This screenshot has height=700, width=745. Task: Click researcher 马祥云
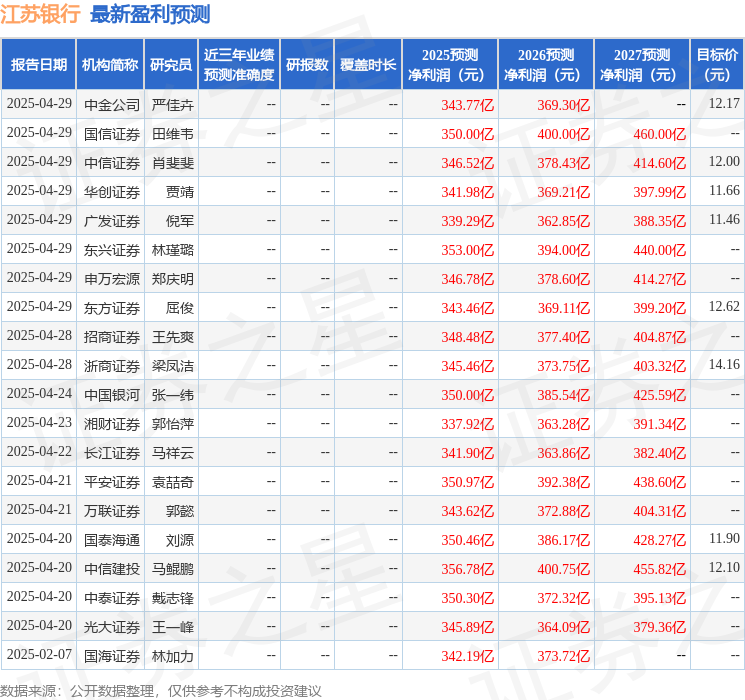coord(173,453)
